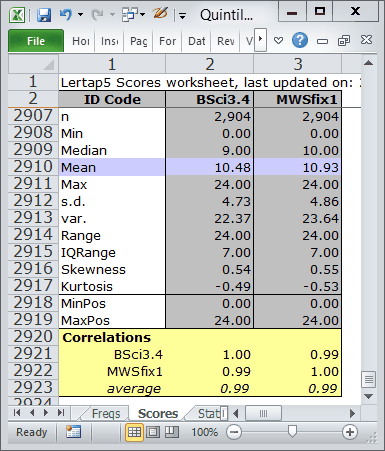Click the italic average label cell
385x451 pixels.
pos(112,388)
